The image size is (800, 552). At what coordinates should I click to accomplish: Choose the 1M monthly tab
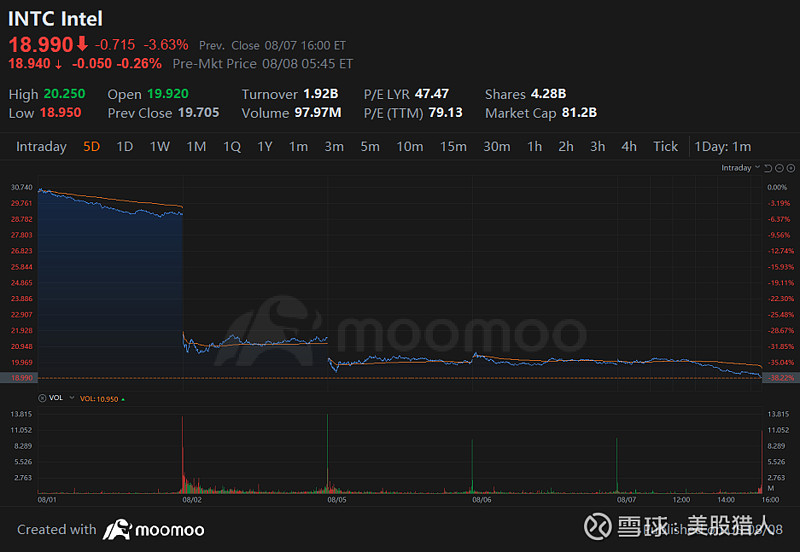[196, 147]
